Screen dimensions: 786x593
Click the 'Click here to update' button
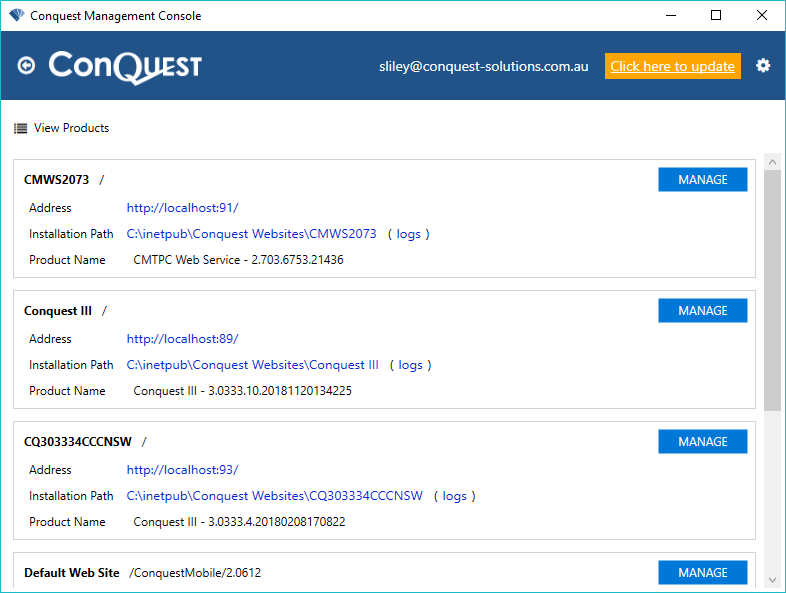(672, 66)
